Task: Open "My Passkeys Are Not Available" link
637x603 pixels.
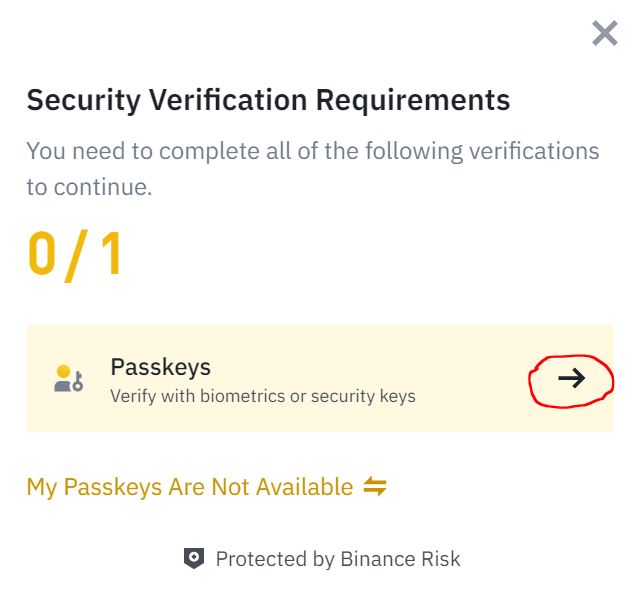Action: click(189, 487)
